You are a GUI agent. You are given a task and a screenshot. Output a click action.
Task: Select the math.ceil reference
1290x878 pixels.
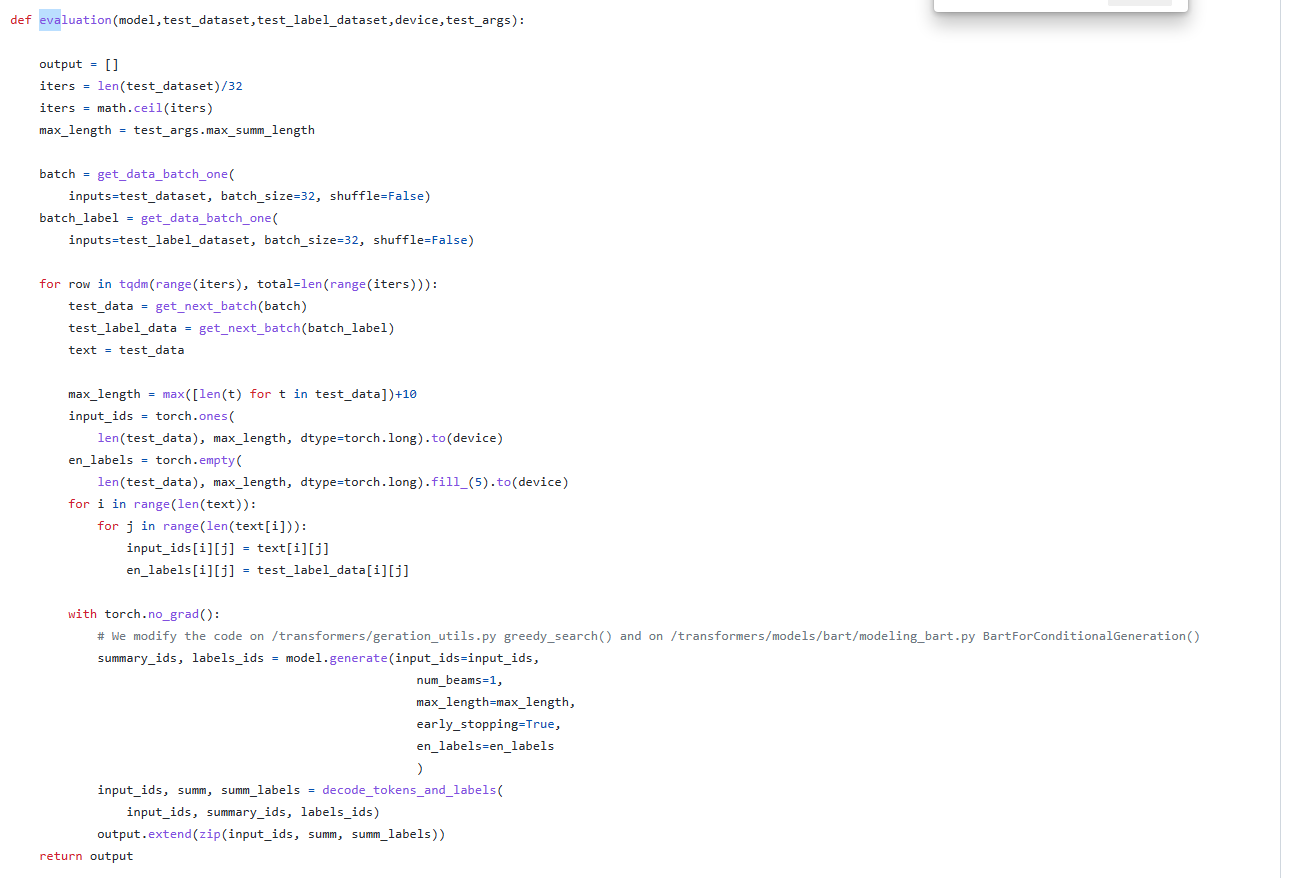coord(148,107)
